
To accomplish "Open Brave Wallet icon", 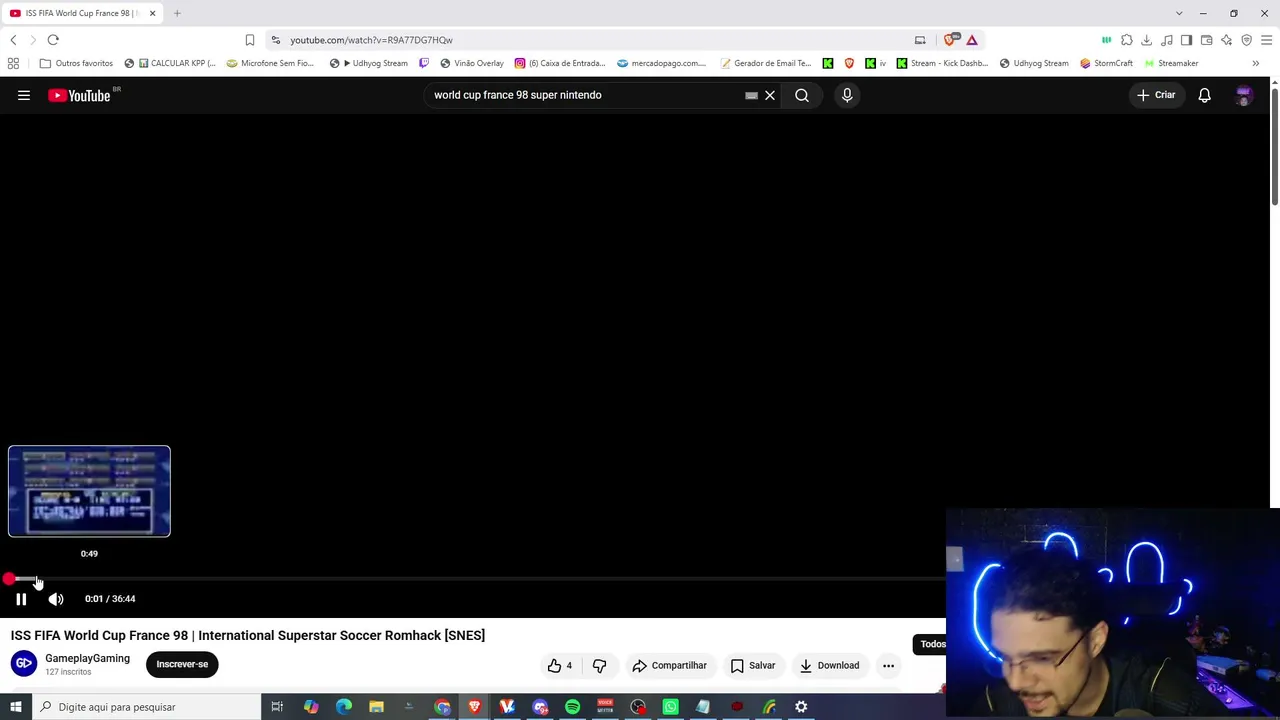I will [x=1207, y=40].
